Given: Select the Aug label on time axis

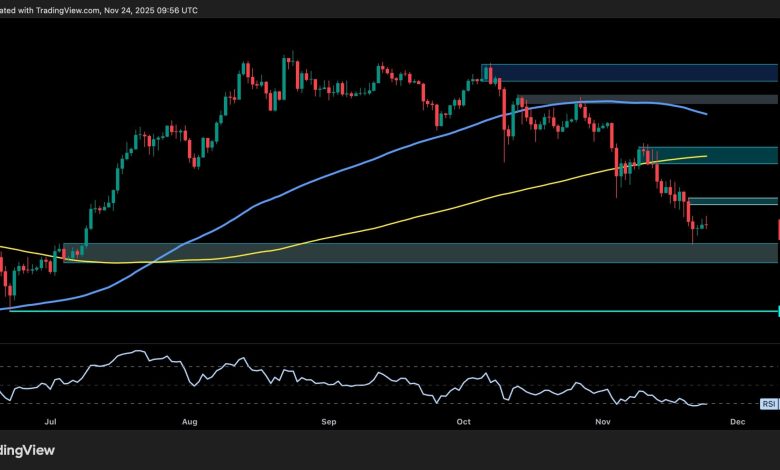Looking at the screenshot, I should (x=191, y=423).
